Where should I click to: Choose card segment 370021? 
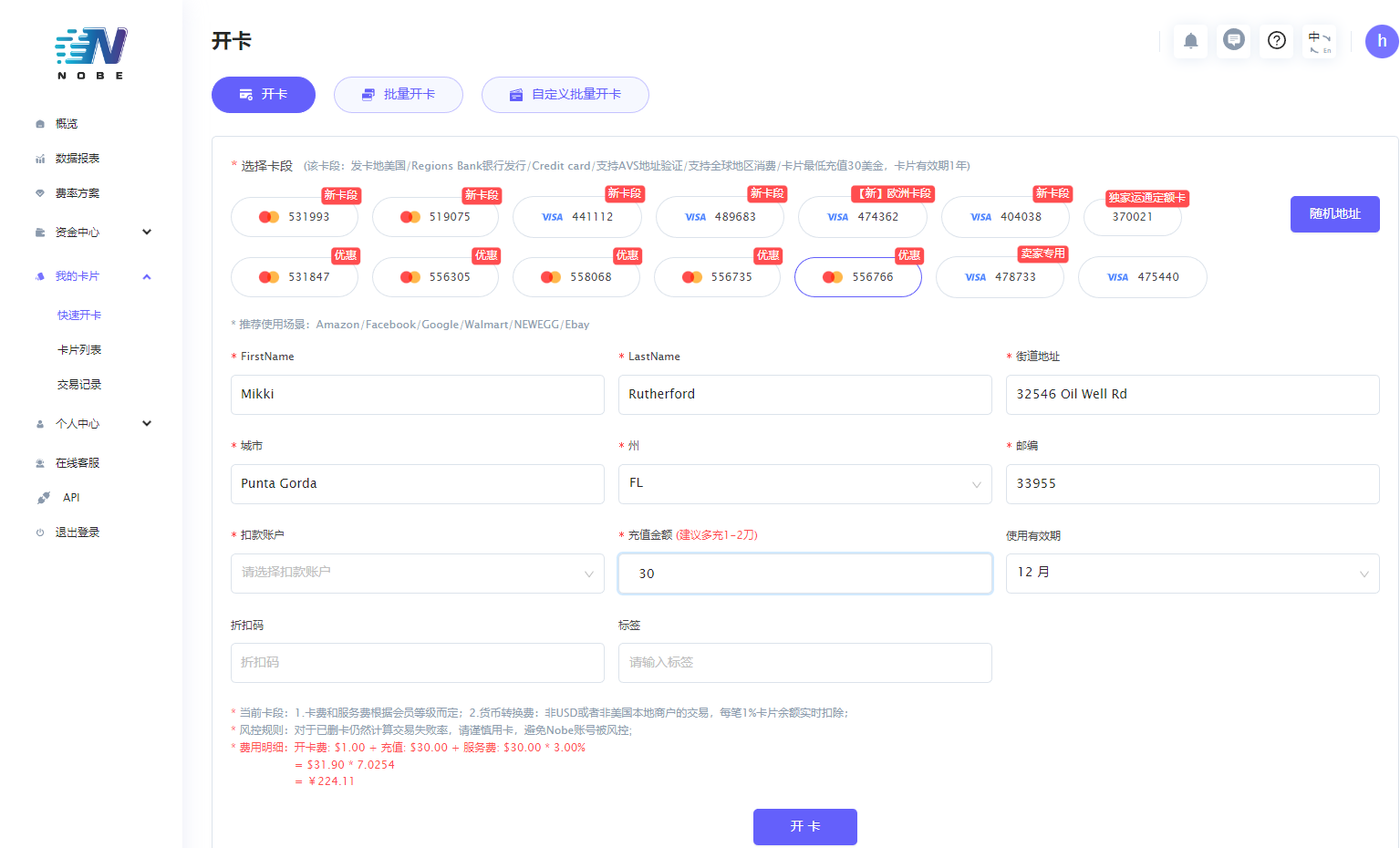pos(1132,217)
